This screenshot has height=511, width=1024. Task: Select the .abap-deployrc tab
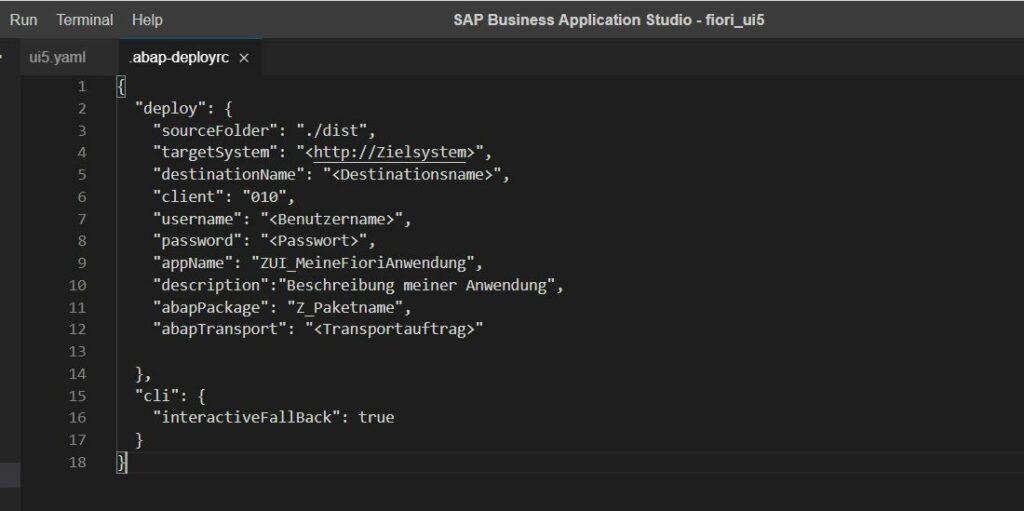(x=179, y=58)
